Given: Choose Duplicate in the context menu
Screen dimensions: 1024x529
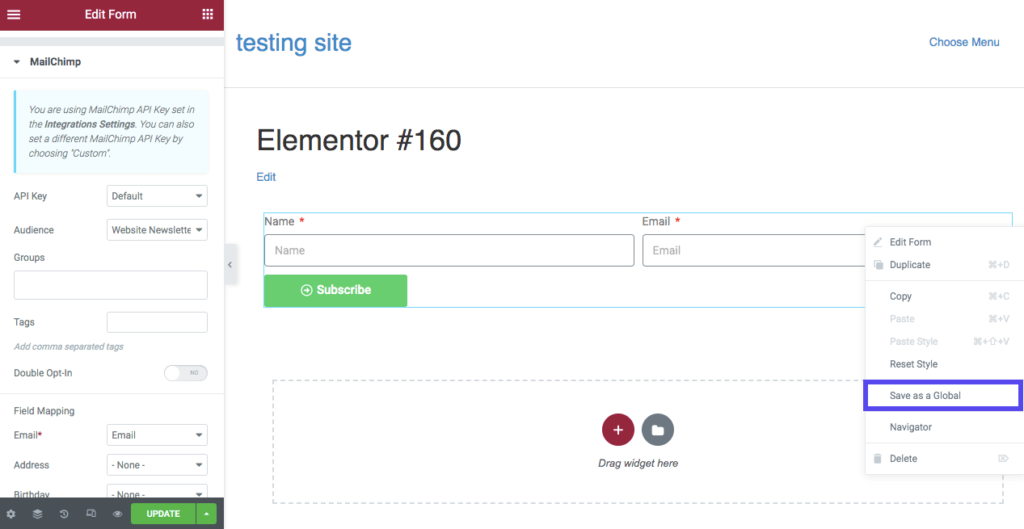Looking at the screenshot, I should (x=910, y=265).
